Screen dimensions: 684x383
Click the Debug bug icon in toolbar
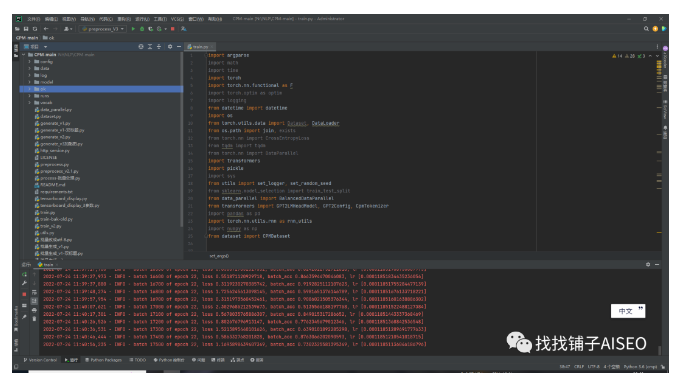(x=142, y=29)
